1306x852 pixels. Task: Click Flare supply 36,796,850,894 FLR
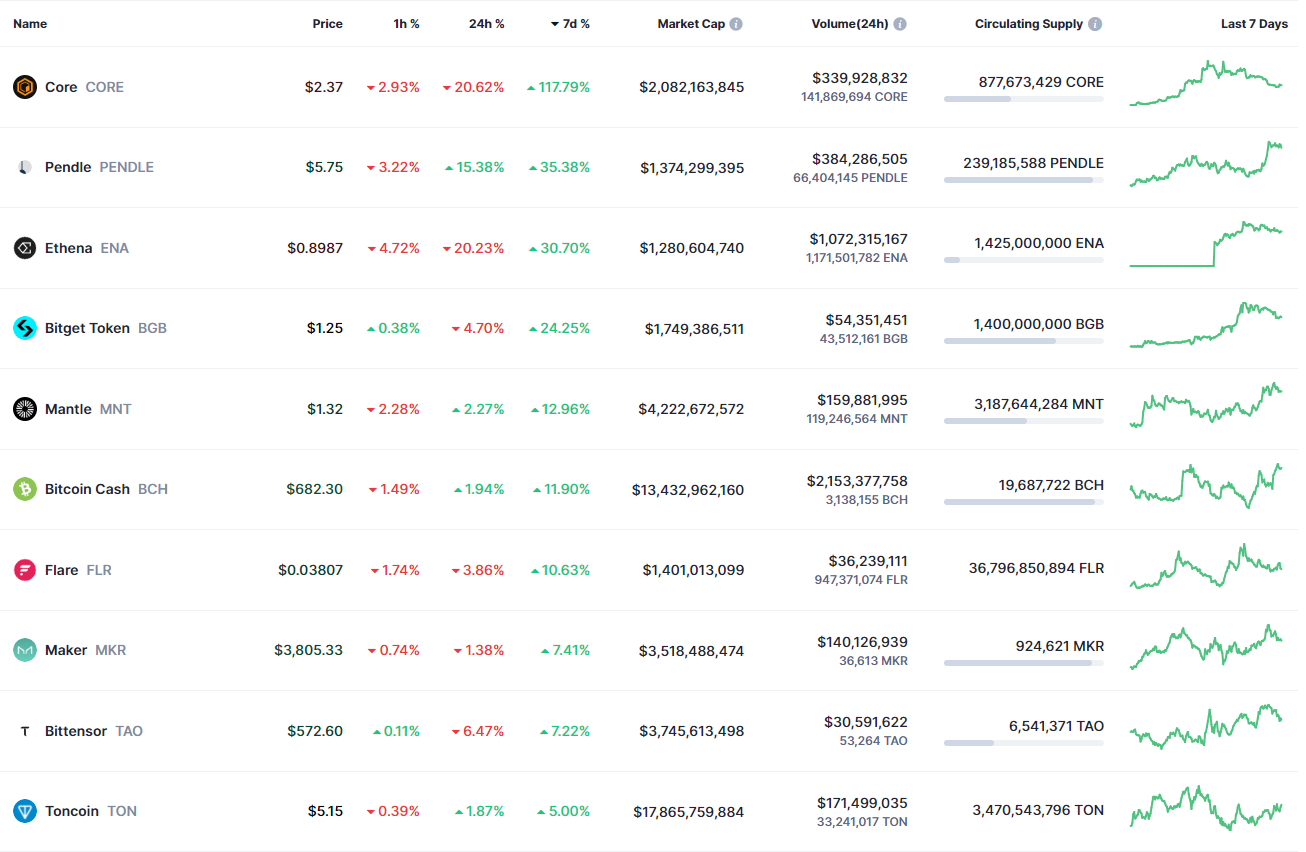click(x=1036, y=568)
